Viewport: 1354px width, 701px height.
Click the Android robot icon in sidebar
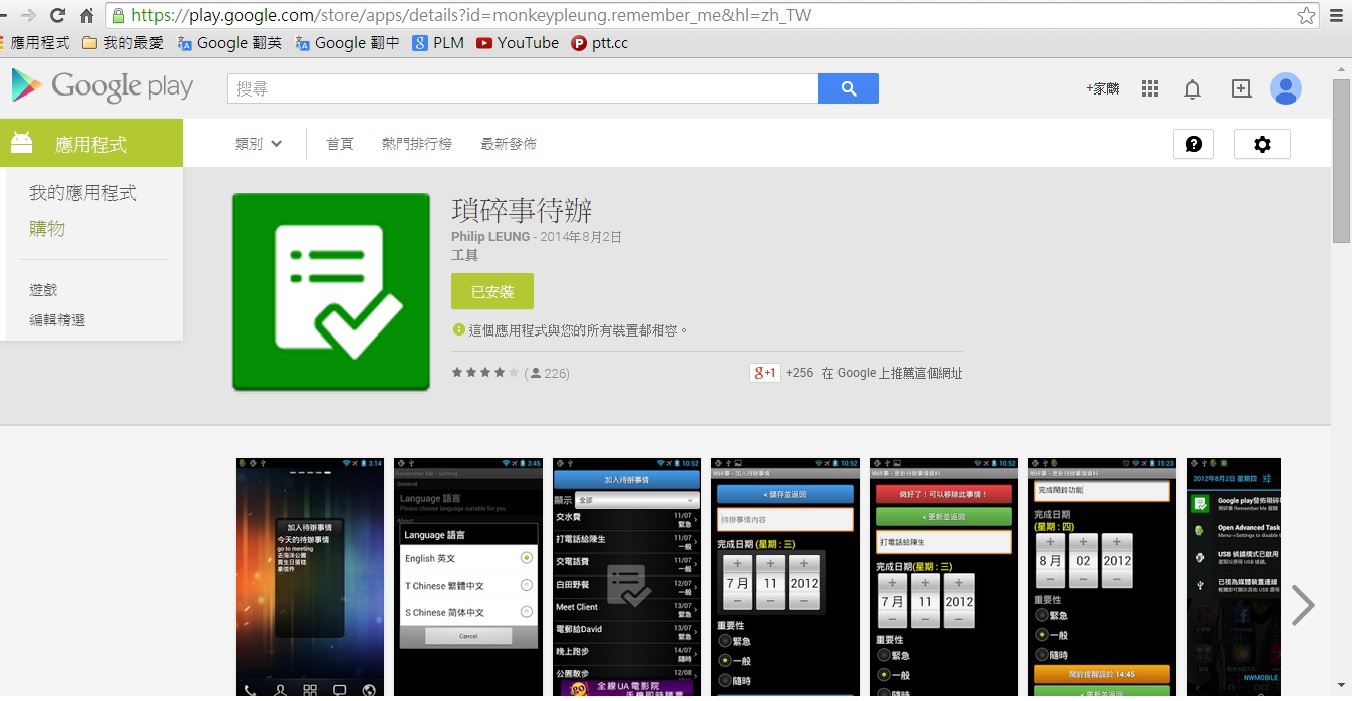coord(21,143)
